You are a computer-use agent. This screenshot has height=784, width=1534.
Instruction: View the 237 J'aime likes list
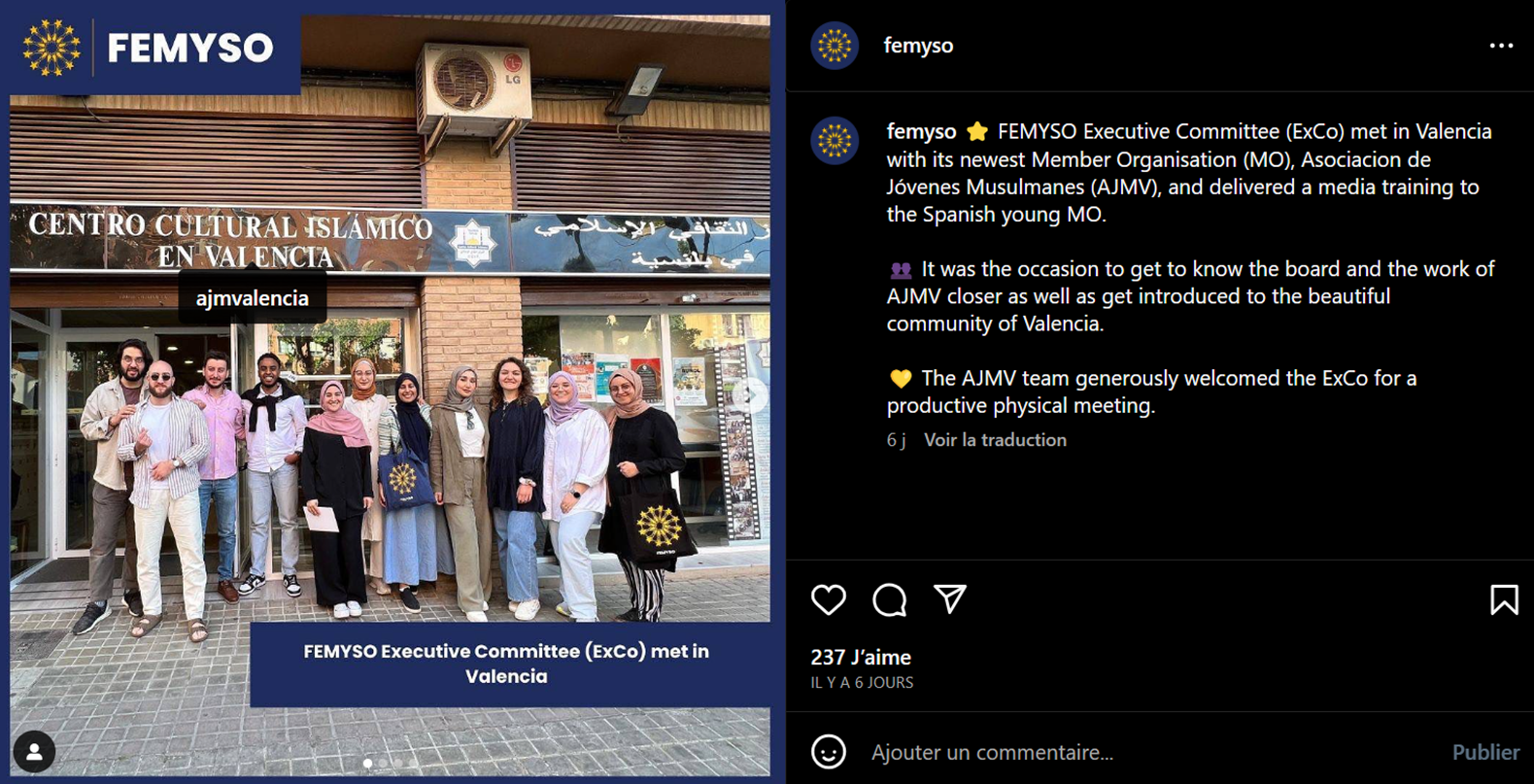(x=861, y=658)
